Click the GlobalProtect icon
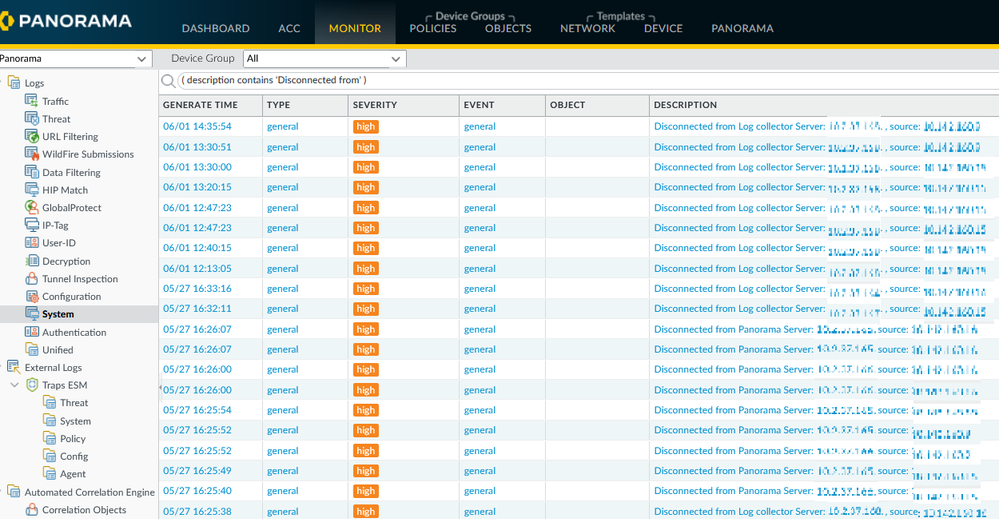Screen dimensions: 999x519 pyautogui.click(x=32, y=208)
